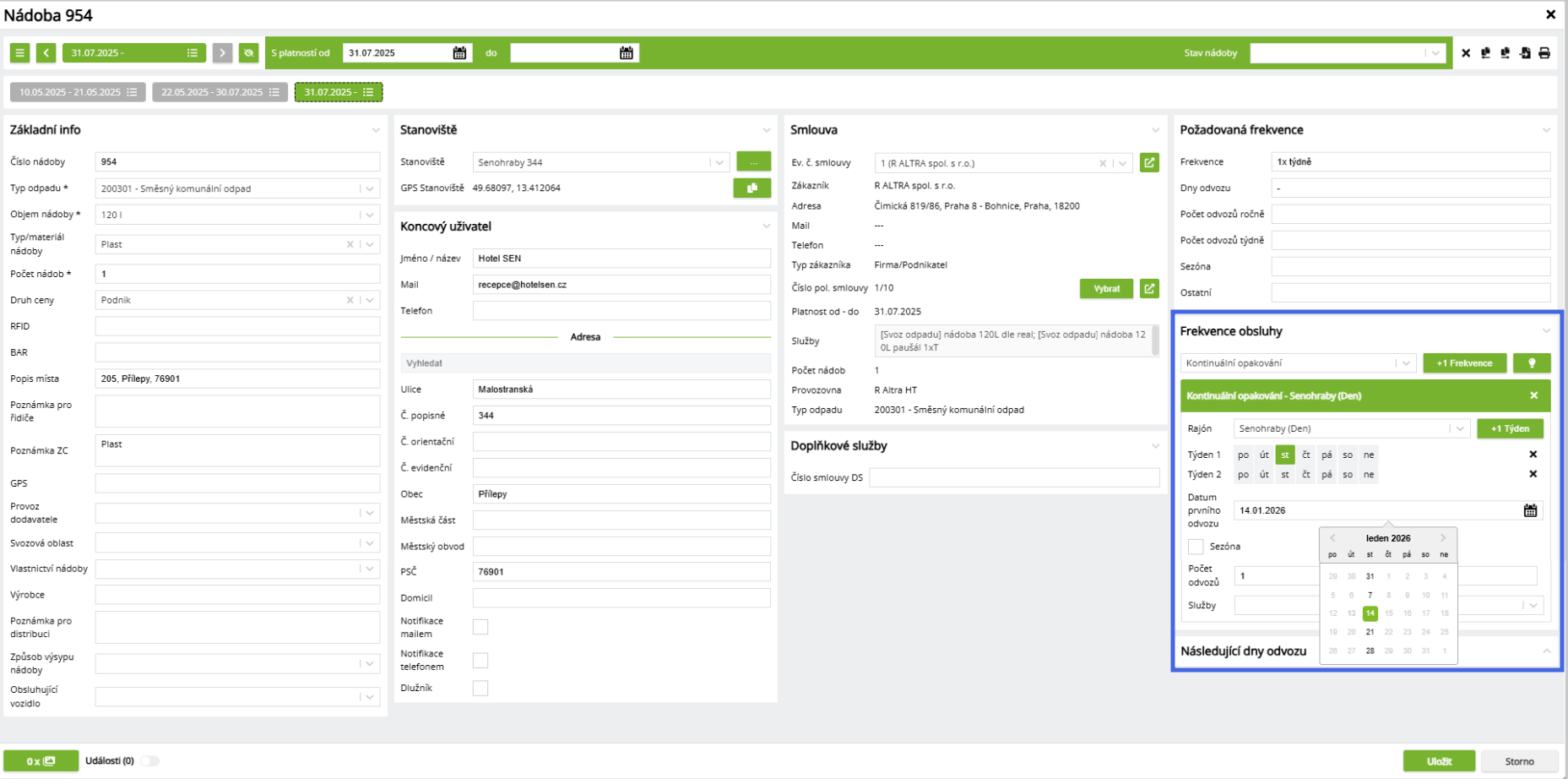
Task: Toggle Friday (pá) in Týden 2
Action: pyautogui.click(x=1327, y=475)
